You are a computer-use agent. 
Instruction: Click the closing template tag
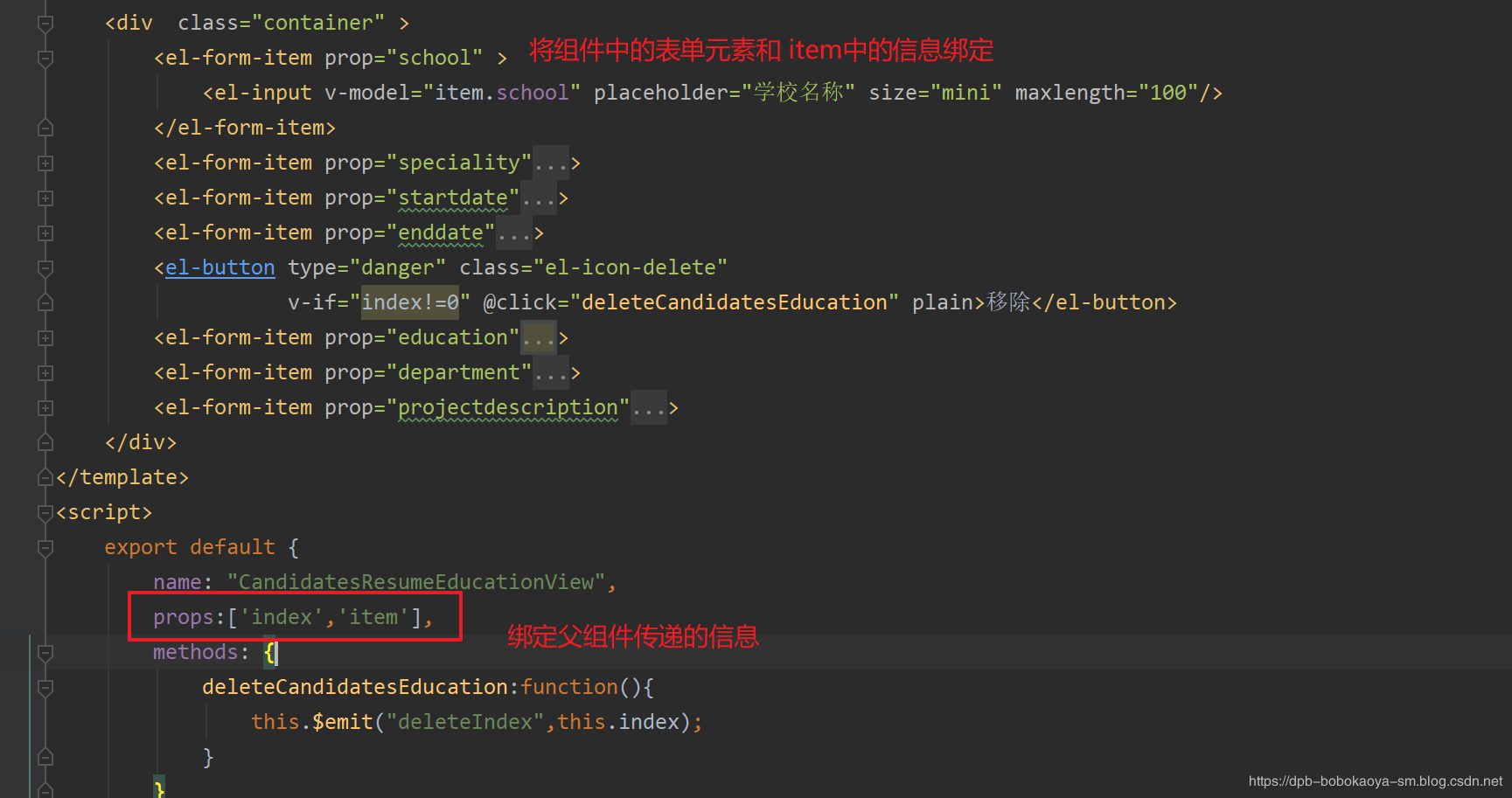point(122,477)
